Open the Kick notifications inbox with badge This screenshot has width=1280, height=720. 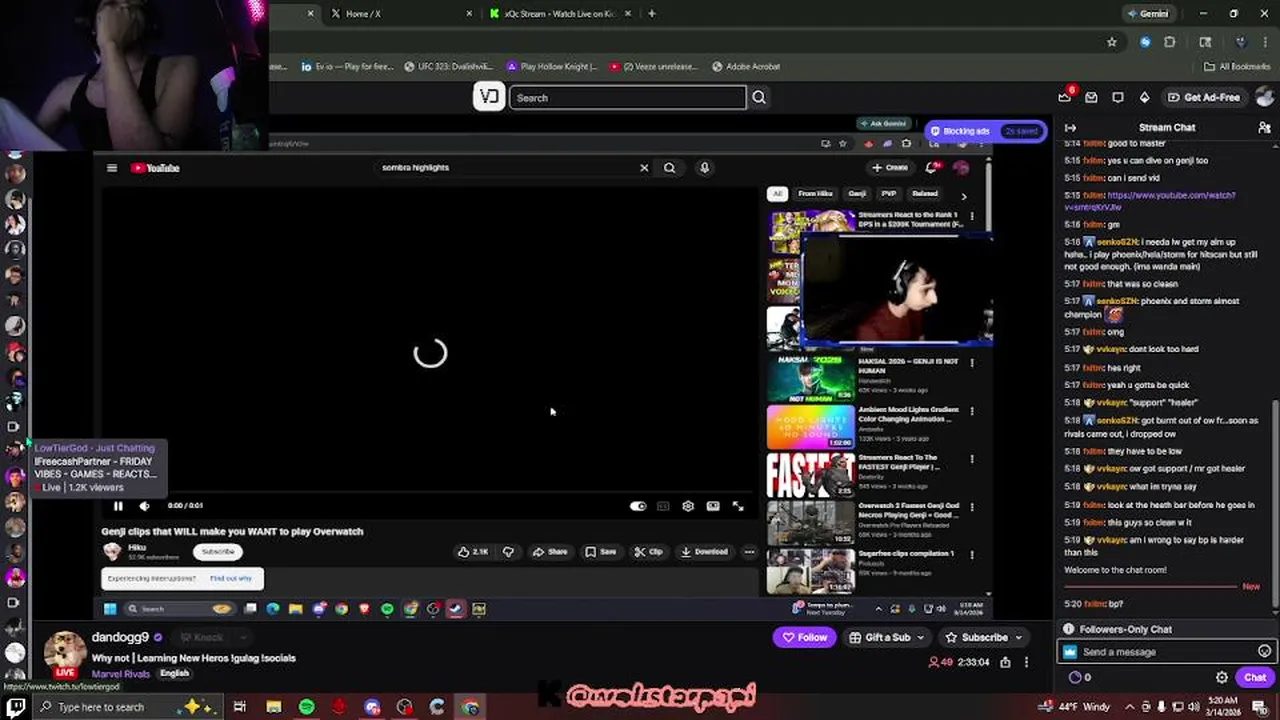click(x=1065, y=96)
